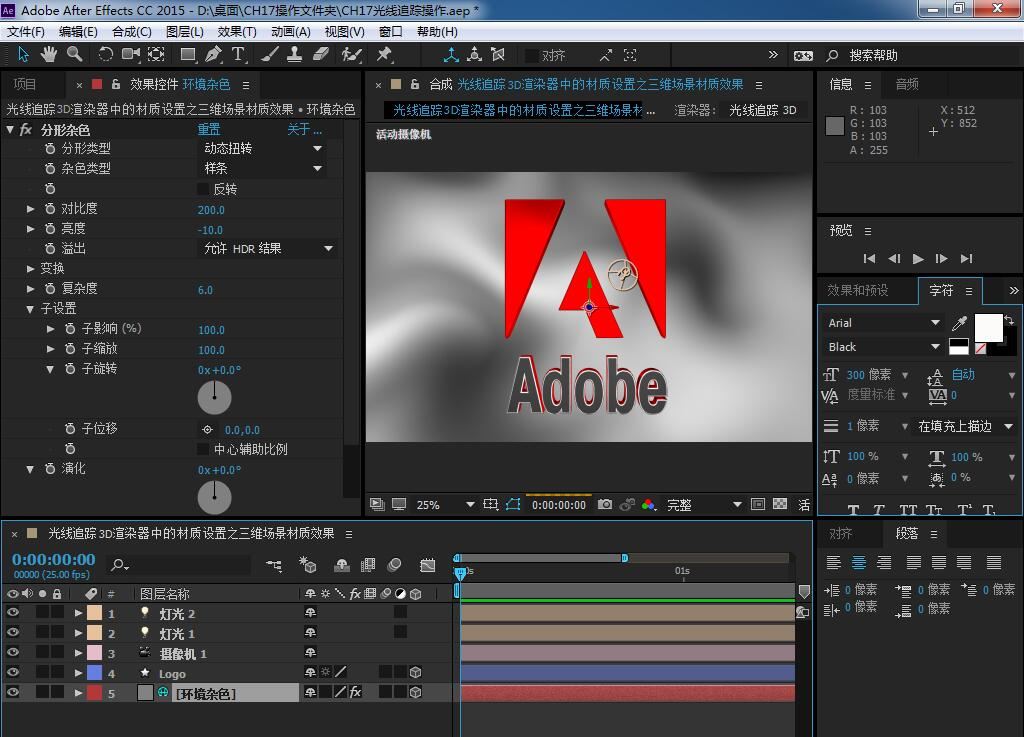Click the 子旋转 angle dial
This screenshot has width=1024, height=737.
point(214,398)
